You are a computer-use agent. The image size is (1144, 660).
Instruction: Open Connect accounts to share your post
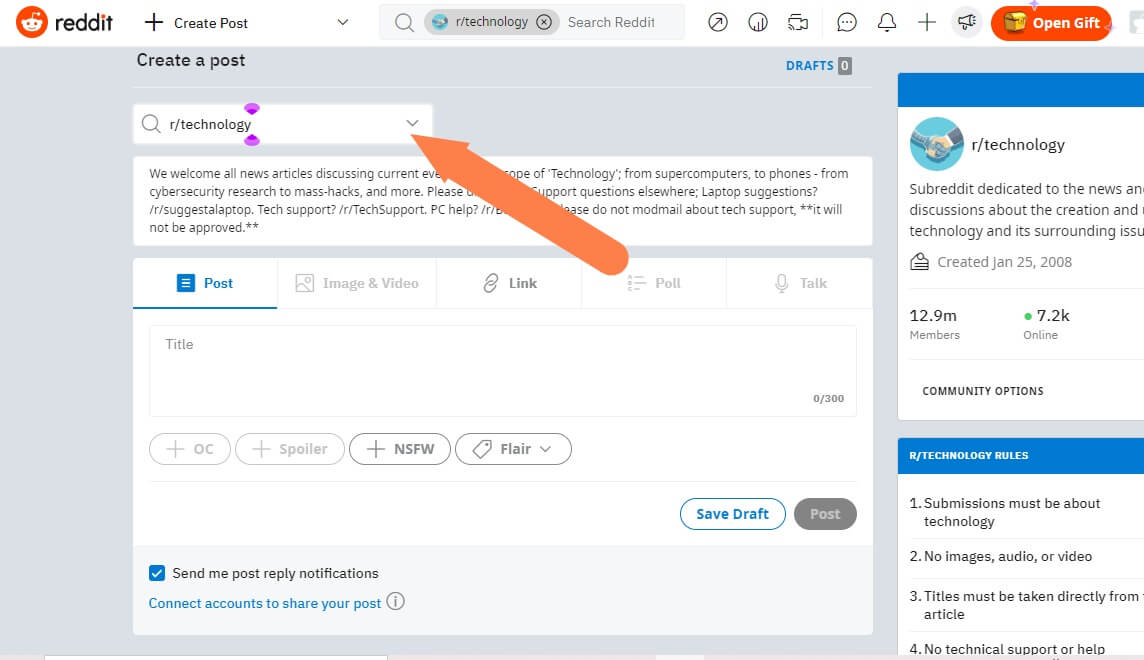(x=265, y=603)
